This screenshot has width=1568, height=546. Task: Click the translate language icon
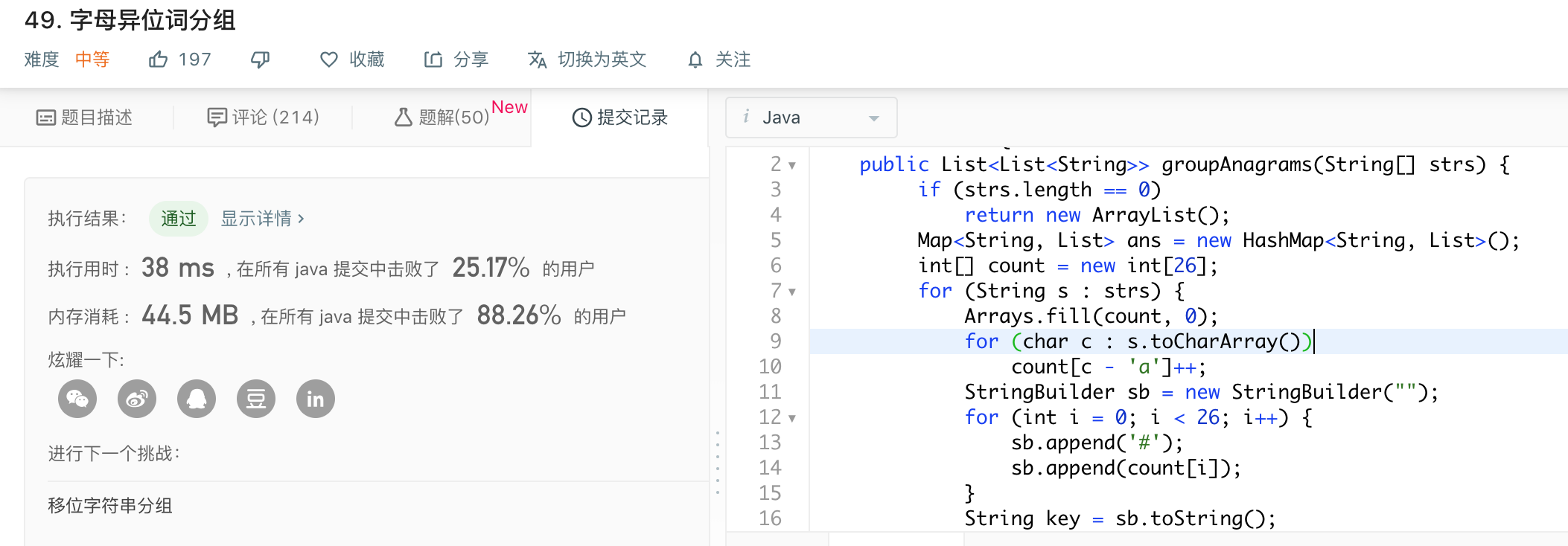pos(537,60)
